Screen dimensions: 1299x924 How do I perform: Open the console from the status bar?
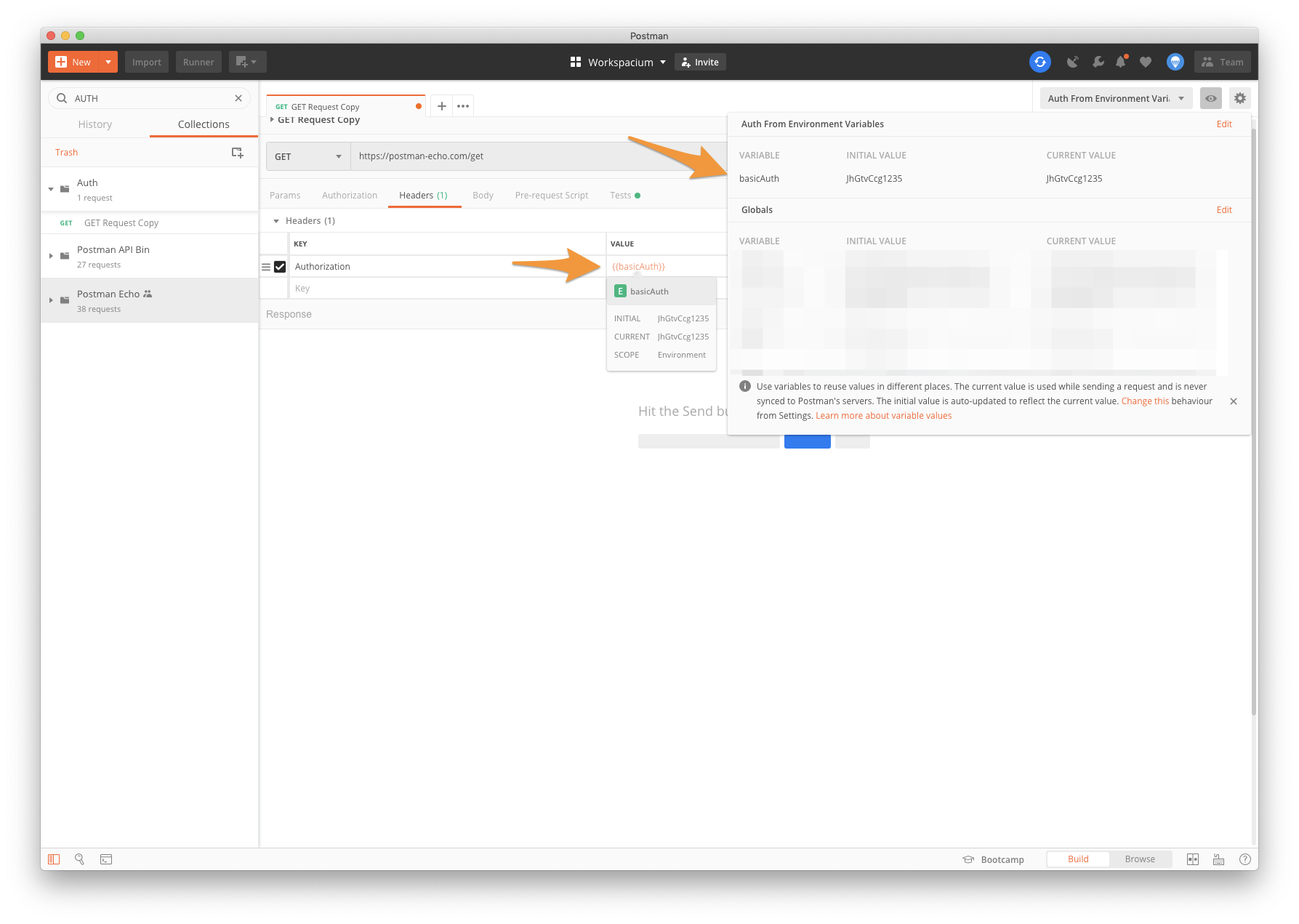coord(106,859)
